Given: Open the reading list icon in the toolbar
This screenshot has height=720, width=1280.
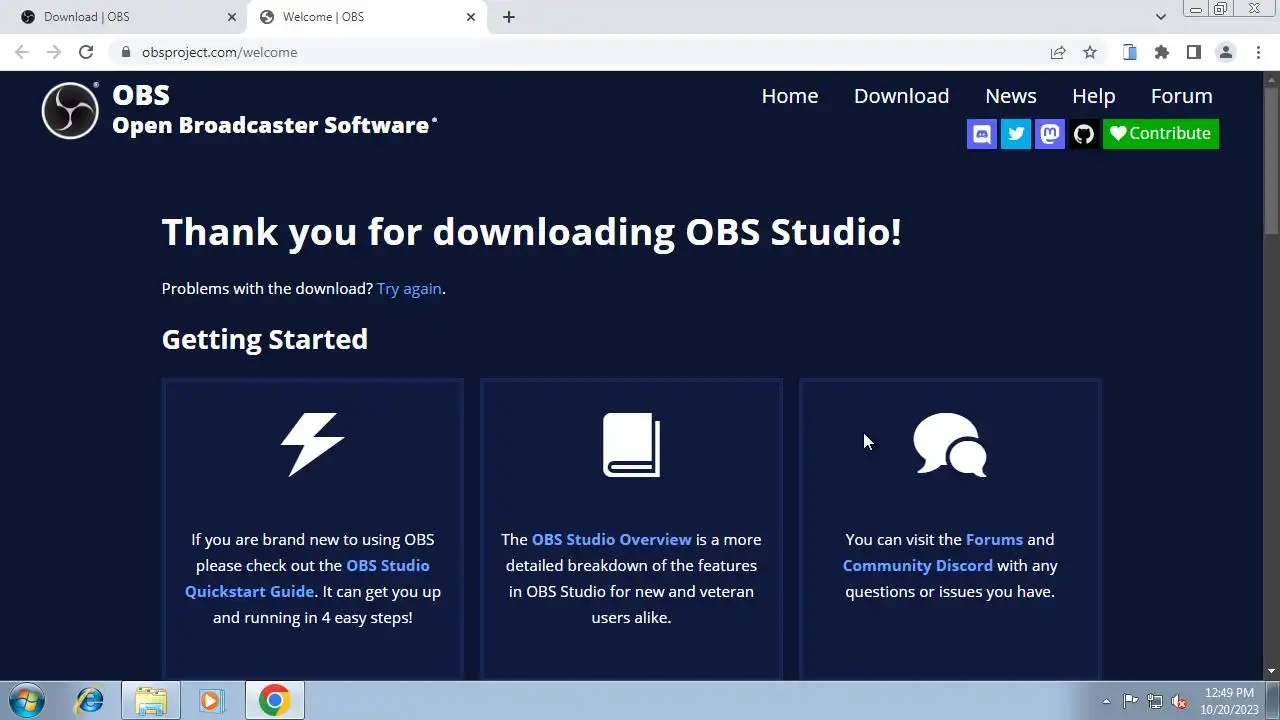Looking at the screenshot, I should [1130, 52].
